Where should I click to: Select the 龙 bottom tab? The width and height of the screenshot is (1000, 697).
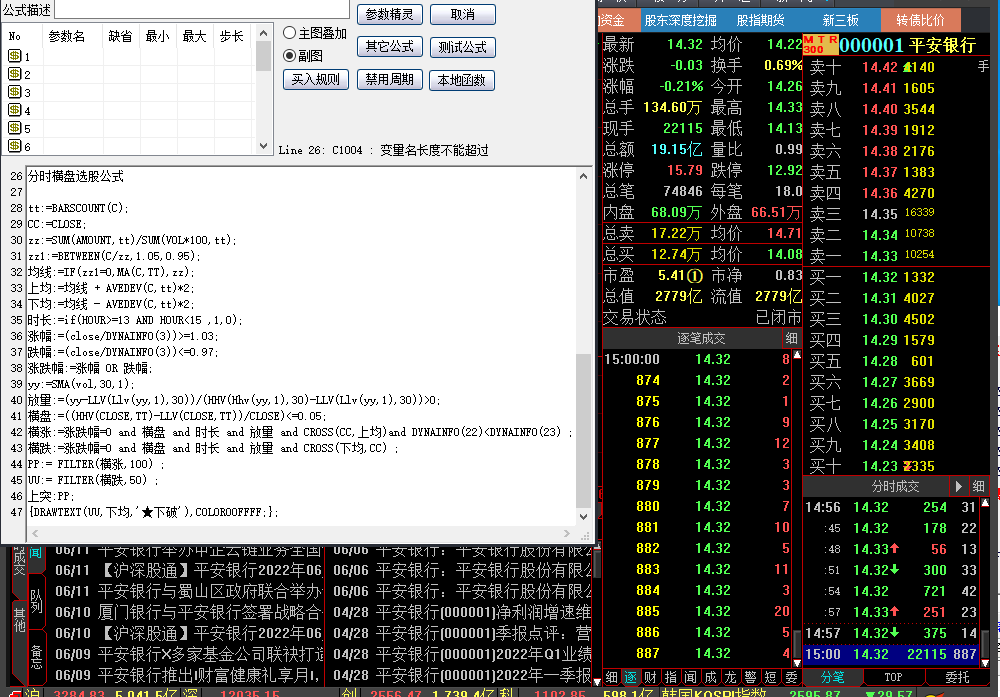(x=731, y=677)
